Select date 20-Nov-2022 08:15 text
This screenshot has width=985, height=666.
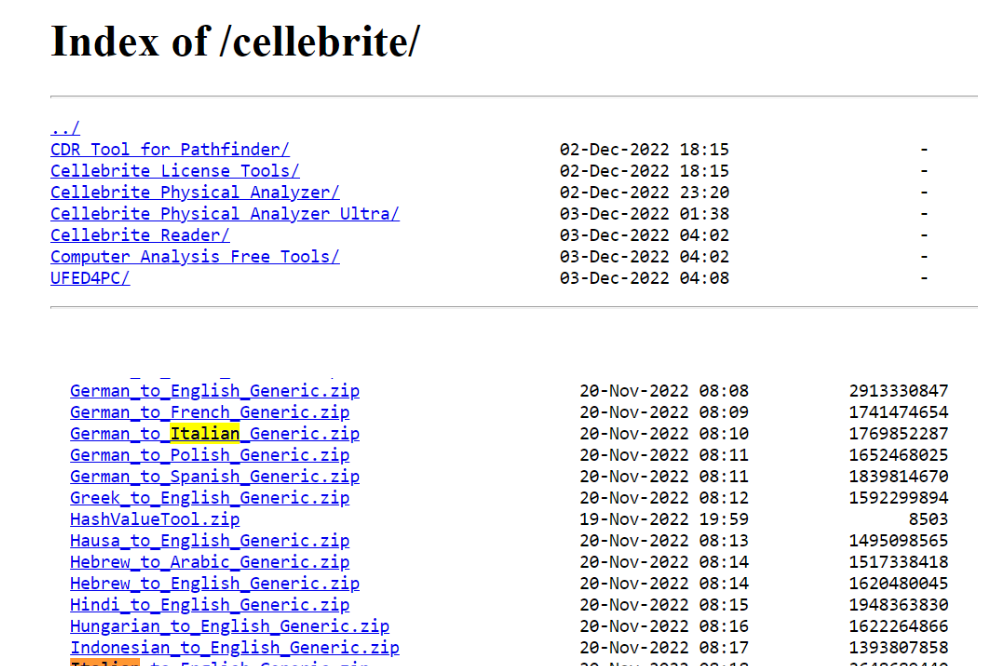664,604
